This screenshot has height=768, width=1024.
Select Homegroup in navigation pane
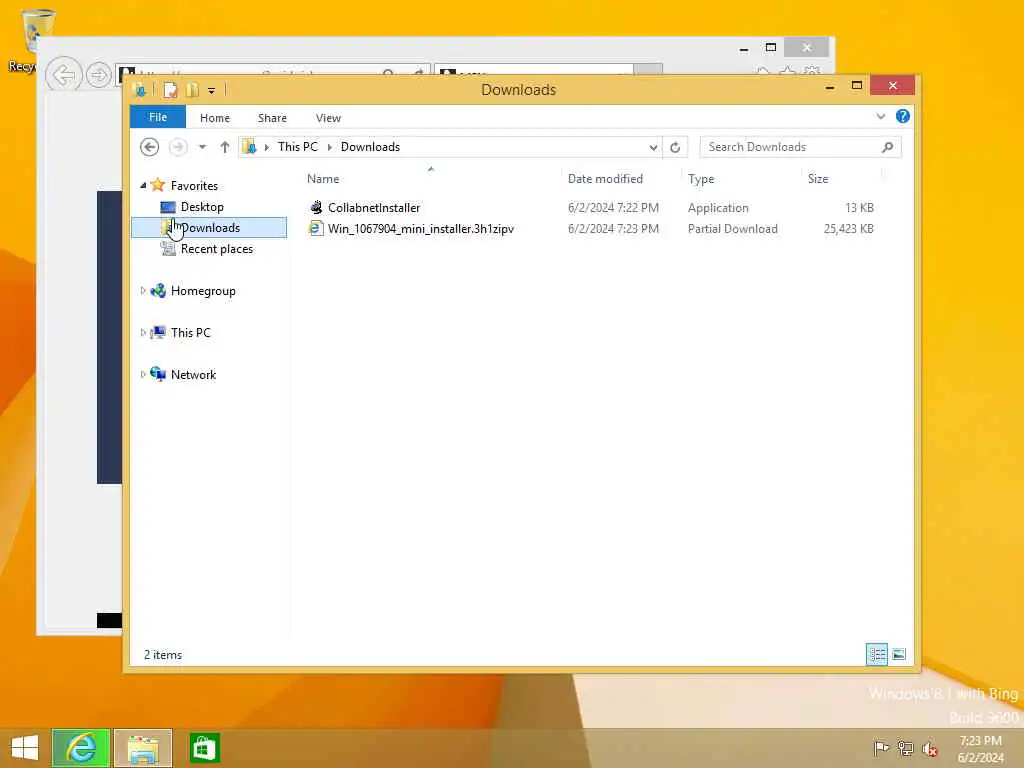(x=202, y=291)
